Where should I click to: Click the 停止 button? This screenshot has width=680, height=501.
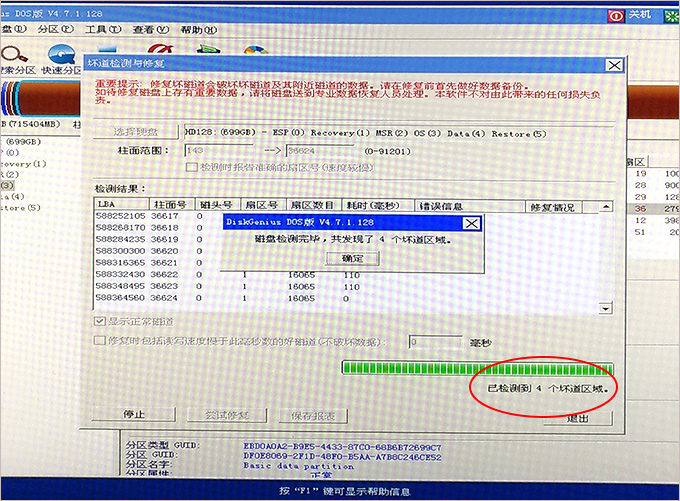click(134, 415)
